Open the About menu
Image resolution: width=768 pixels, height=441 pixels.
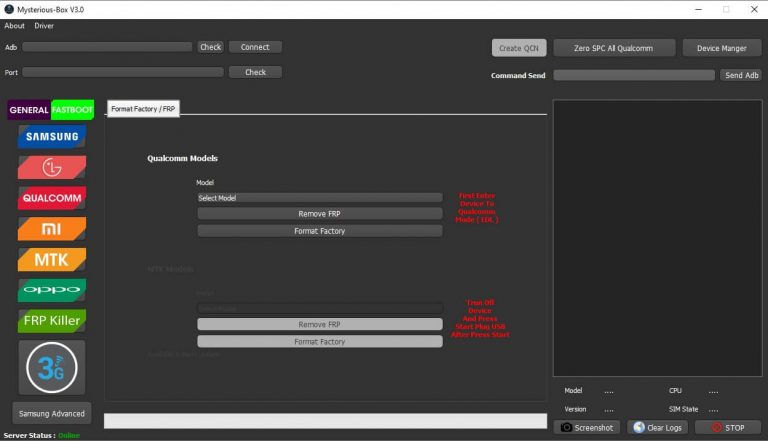(x=14, y=25)
